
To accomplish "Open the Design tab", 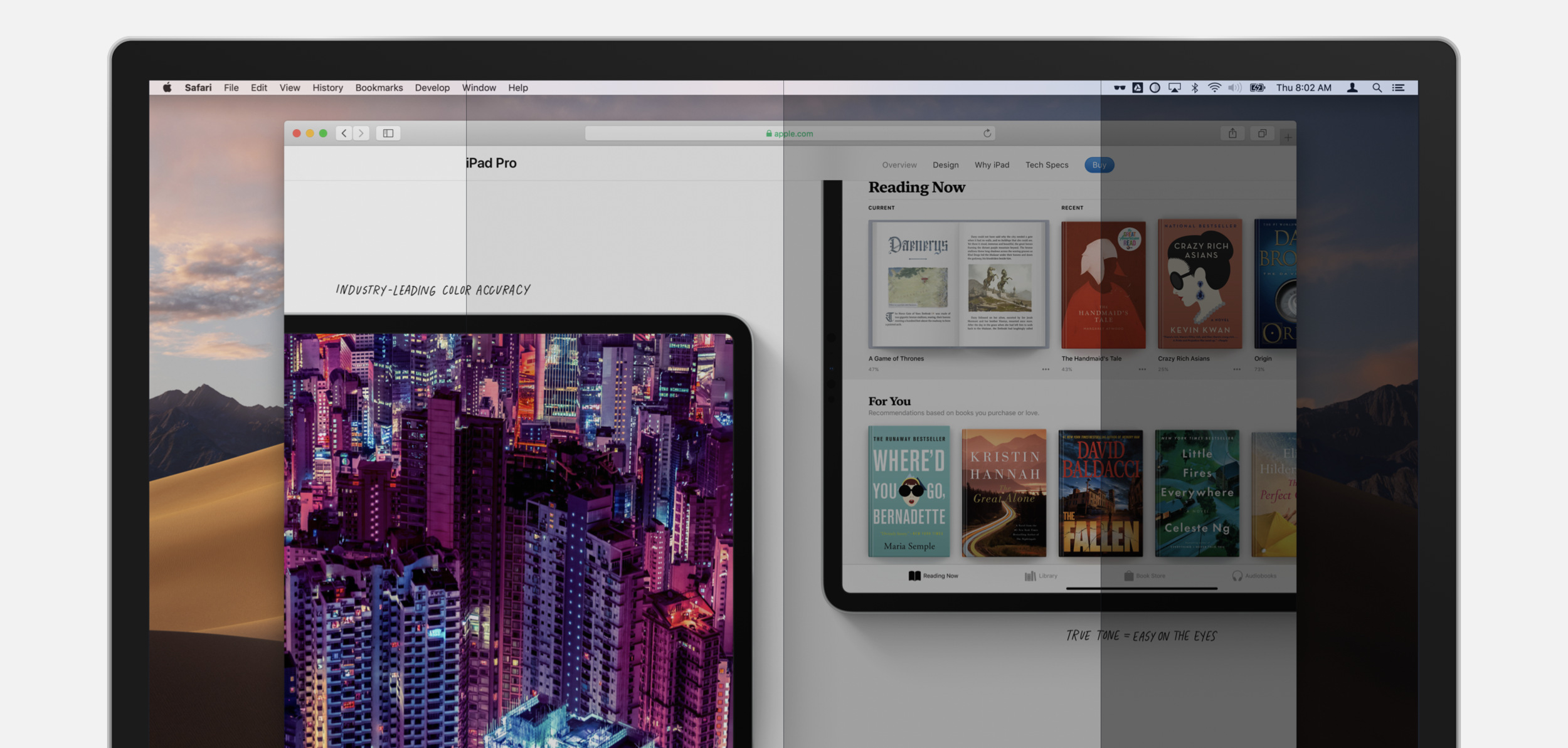I will point(945,165).
